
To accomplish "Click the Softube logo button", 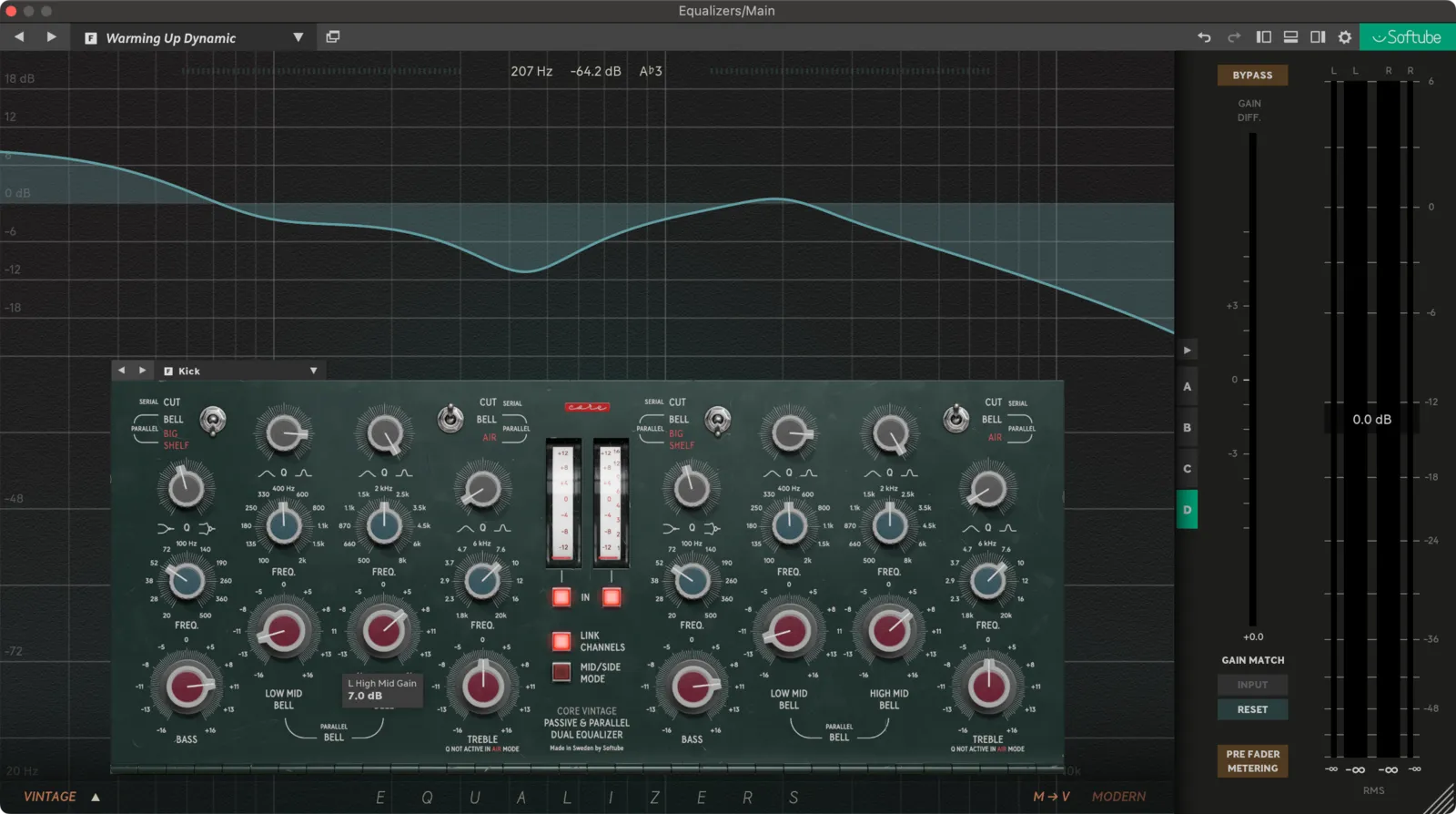I will (1407, 37).
